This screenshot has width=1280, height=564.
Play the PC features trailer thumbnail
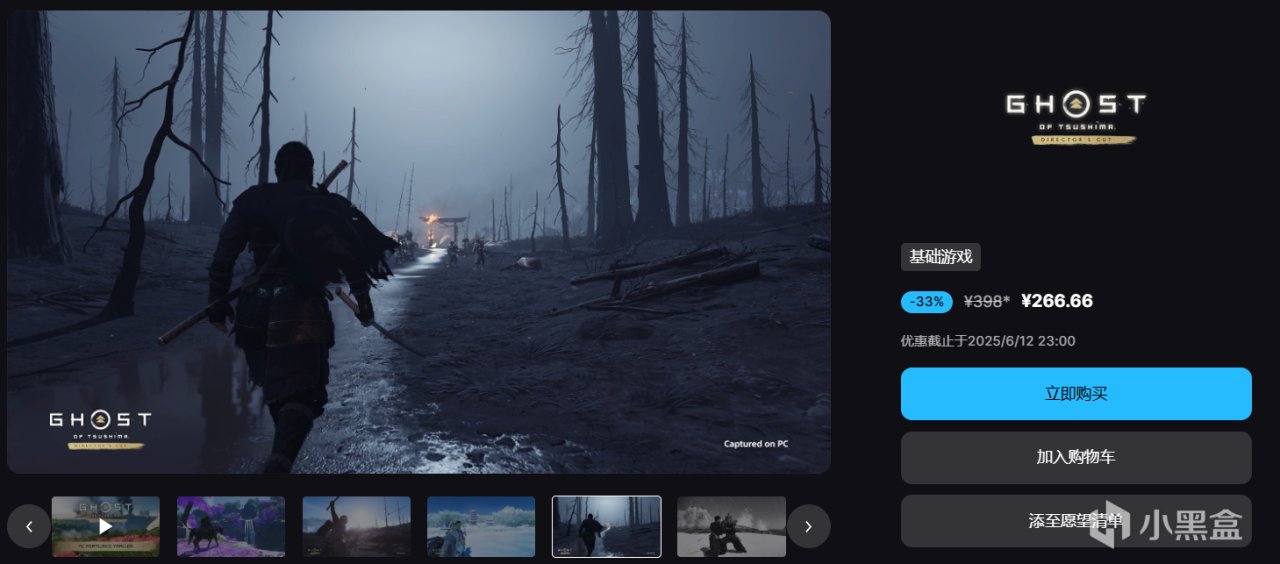pos(106,526)
